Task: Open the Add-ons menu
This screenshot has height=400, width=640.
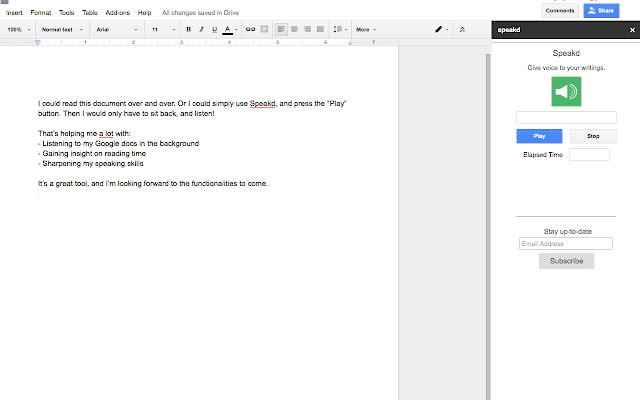Action: coord(117,13)
